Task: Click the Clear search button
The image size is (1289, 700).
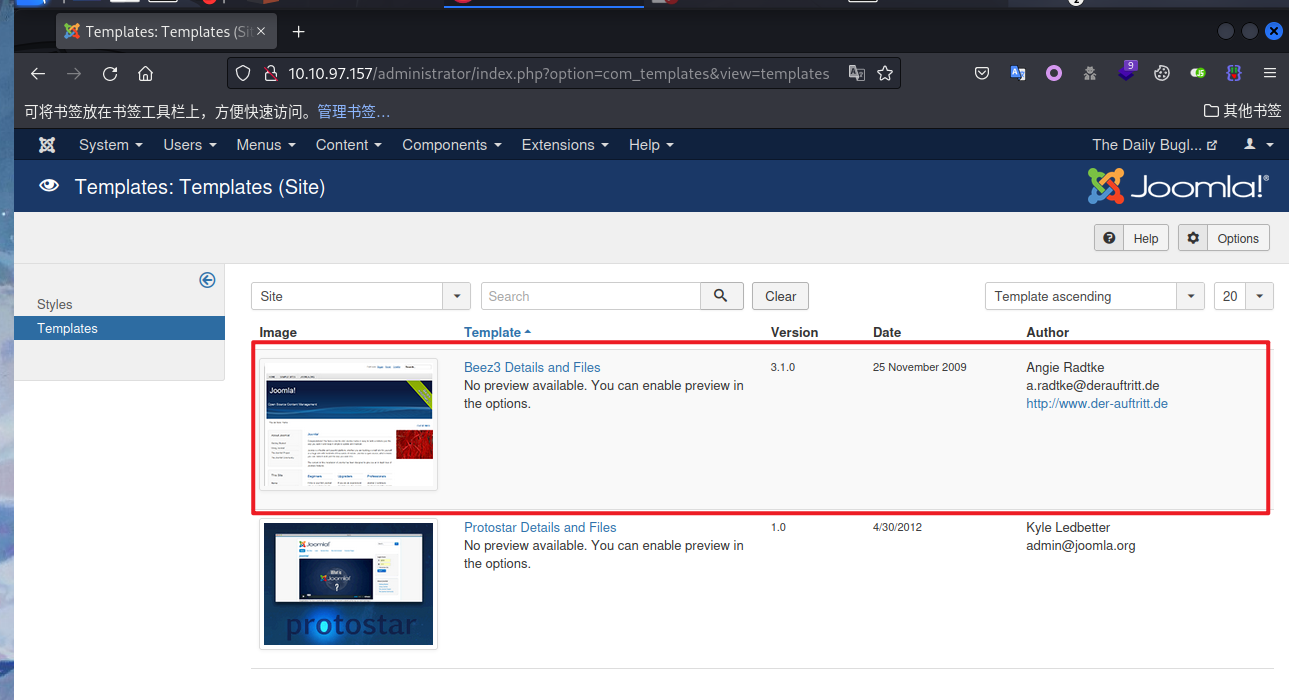Action: pos(780,296)
